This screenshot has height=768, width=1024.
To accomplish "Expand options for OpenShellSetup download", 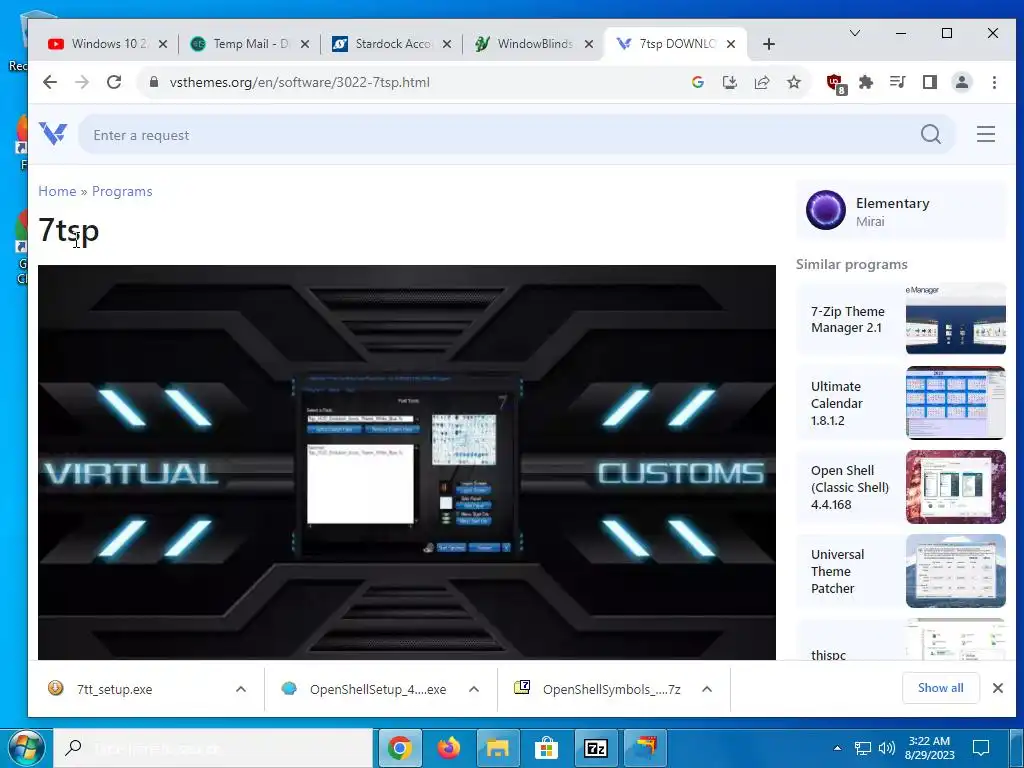I will (474, 689).
